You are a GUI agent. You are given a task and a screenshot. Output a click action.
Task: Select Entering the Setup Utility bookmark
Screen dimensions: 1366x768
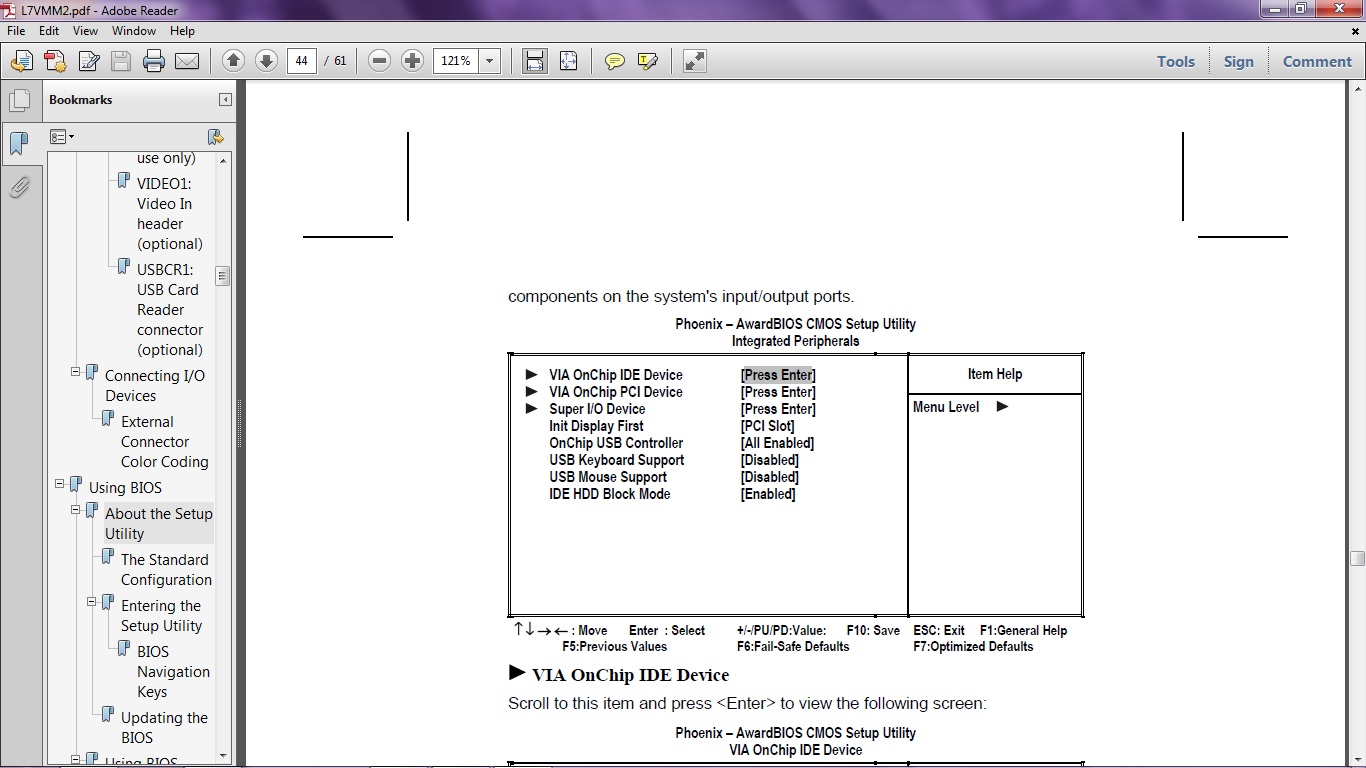click(x=161, y=616)
